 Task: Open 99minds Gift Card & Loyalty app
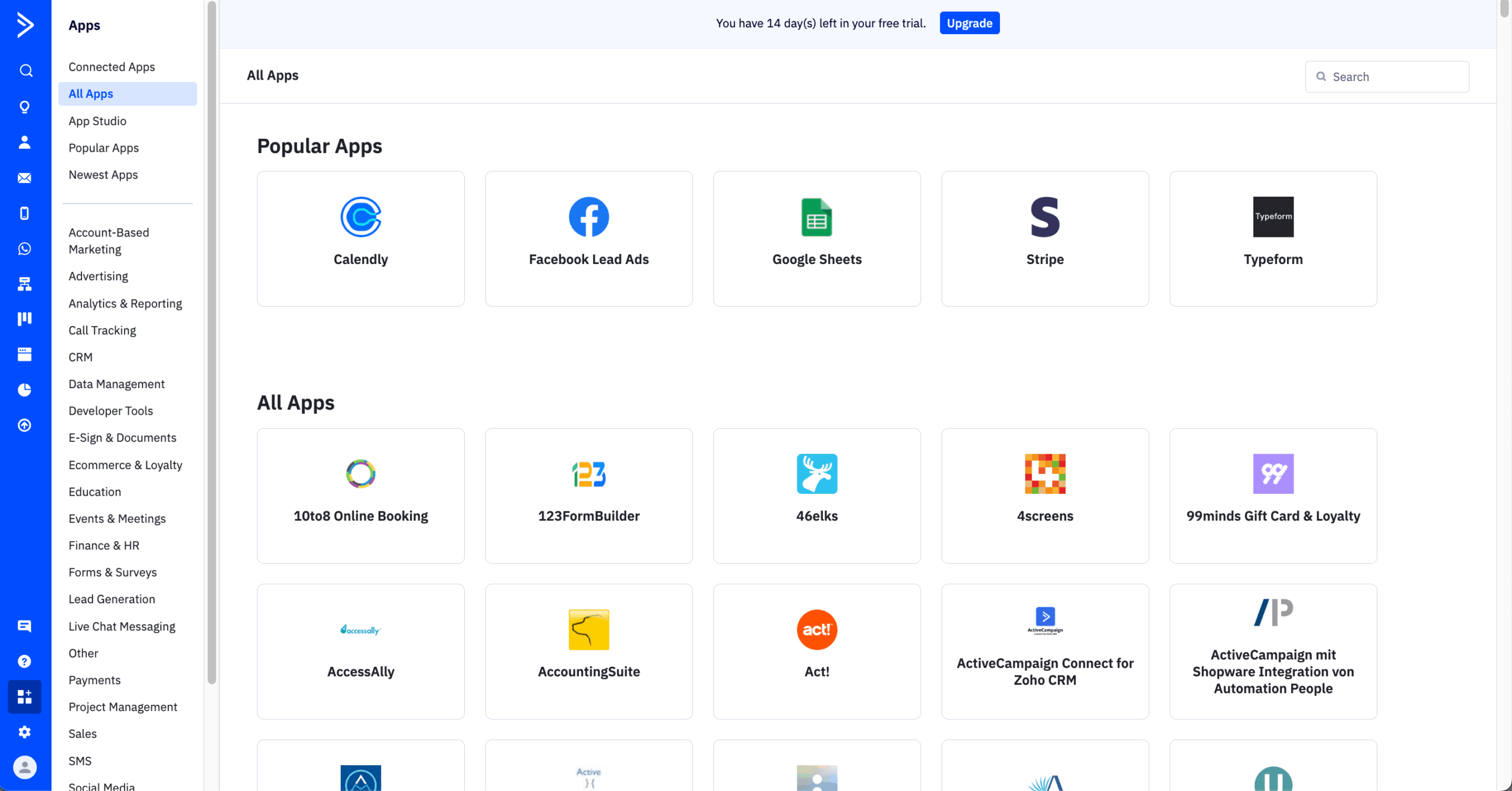pos(1273,496)
